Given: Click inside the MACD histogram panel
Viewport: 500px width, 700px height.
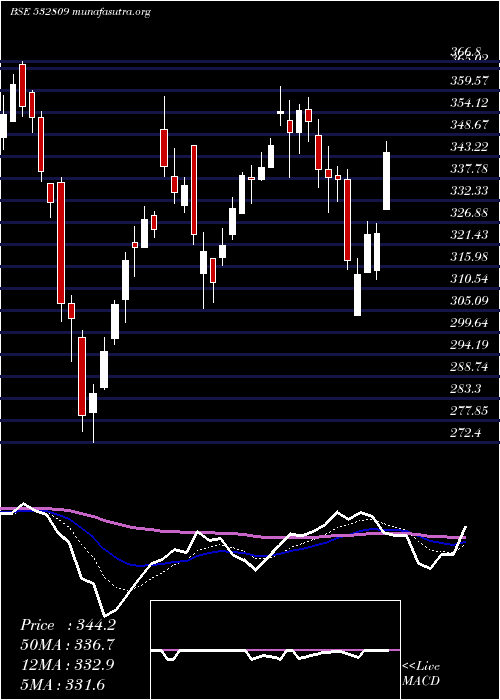Looking at the screenshot, I should point(275,650).
